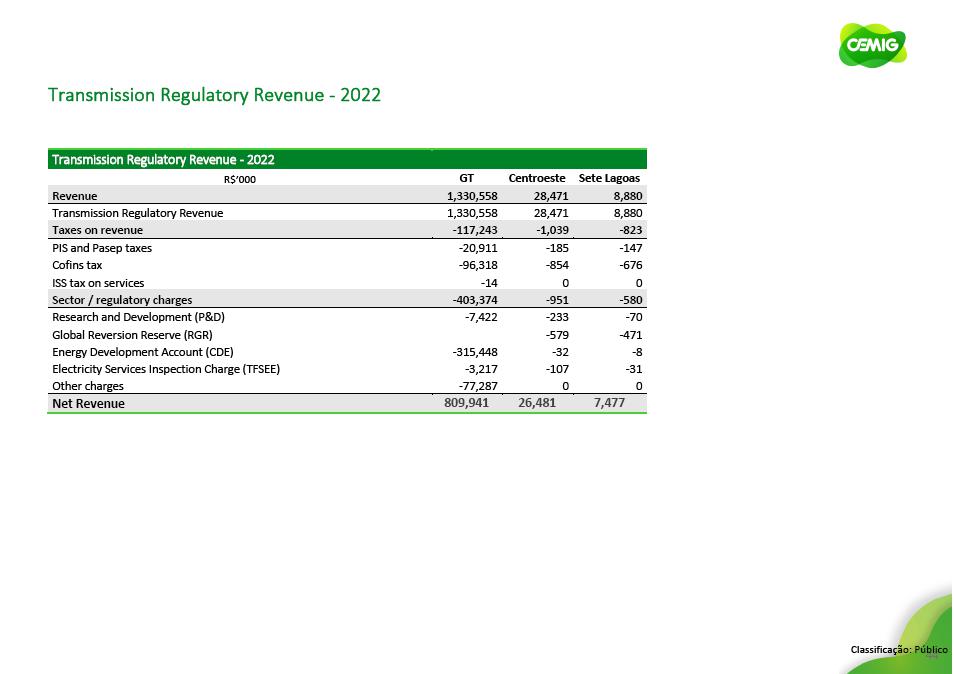Screen dimensions: 954x674
Task: Select the 'Sector / regulatory charges' row label
Action: [x=122, y=300]
